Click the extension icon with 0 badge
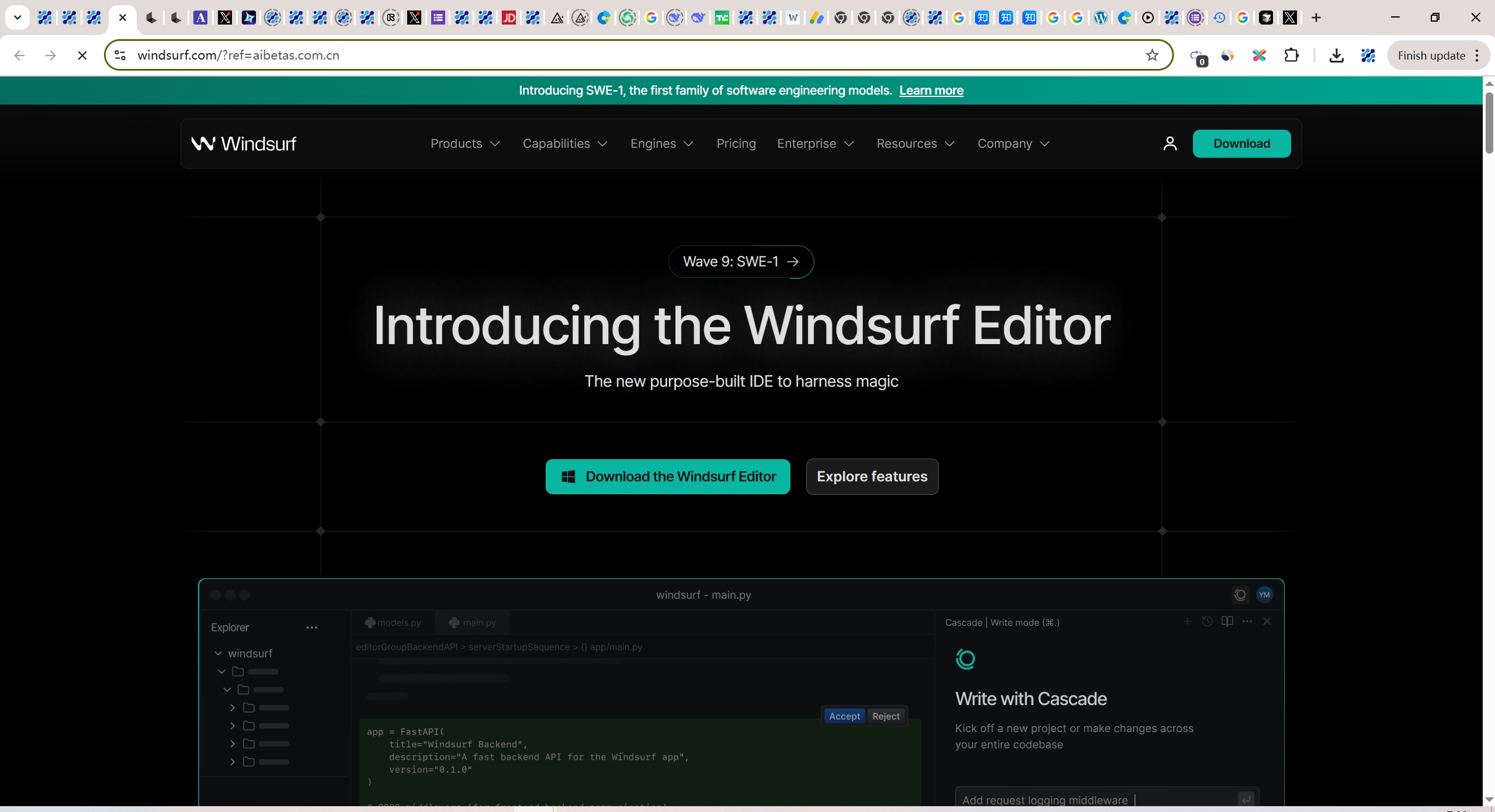1495x812 pixels. 1198,57
